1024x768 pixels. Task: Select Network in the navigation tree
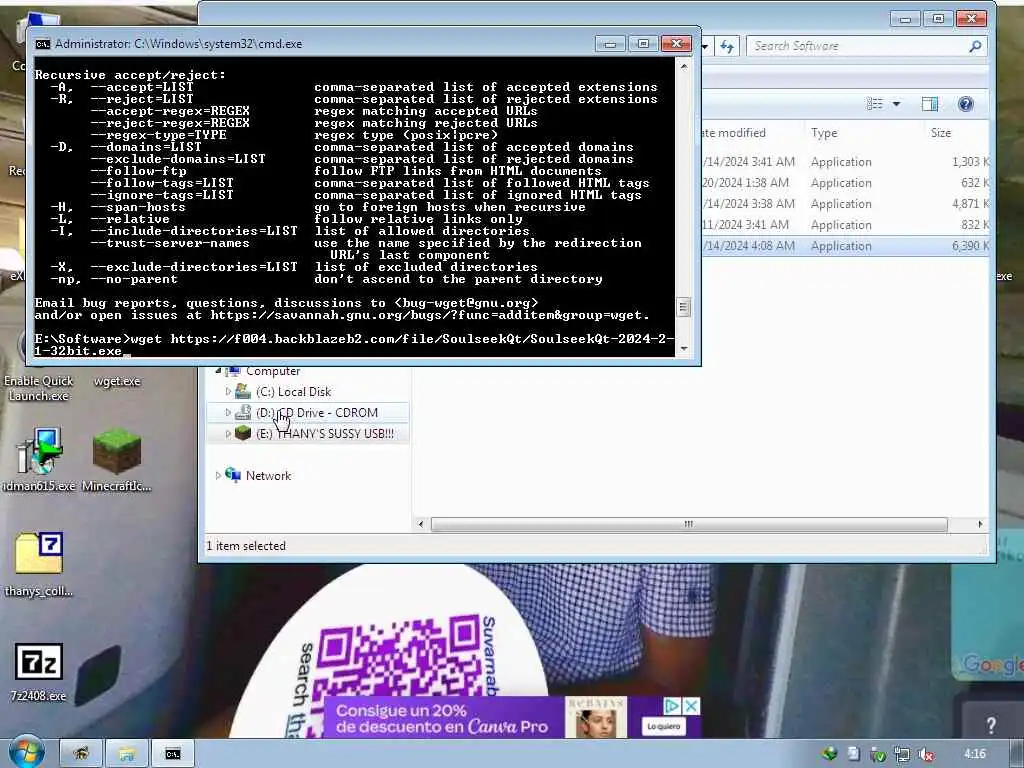[x=268, y=475]
